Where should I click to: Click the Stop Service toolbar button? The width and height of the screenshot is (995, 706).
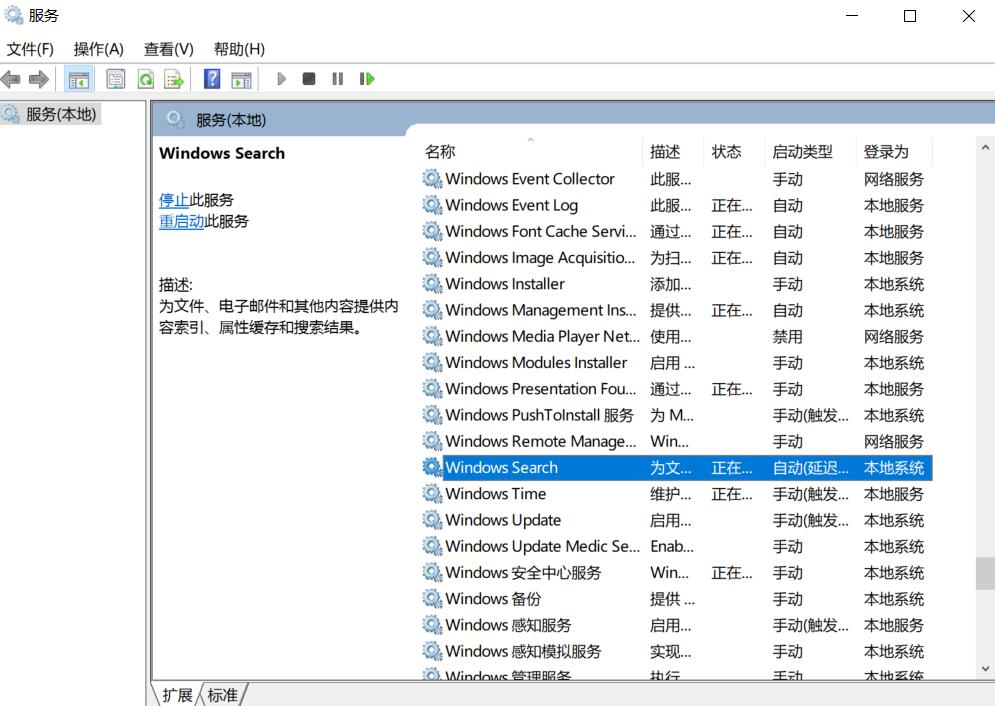(309, 79)
